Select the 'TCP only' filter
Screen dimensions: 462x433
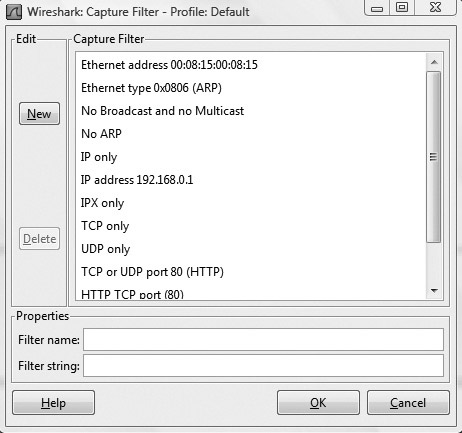(x=251, y=226)
